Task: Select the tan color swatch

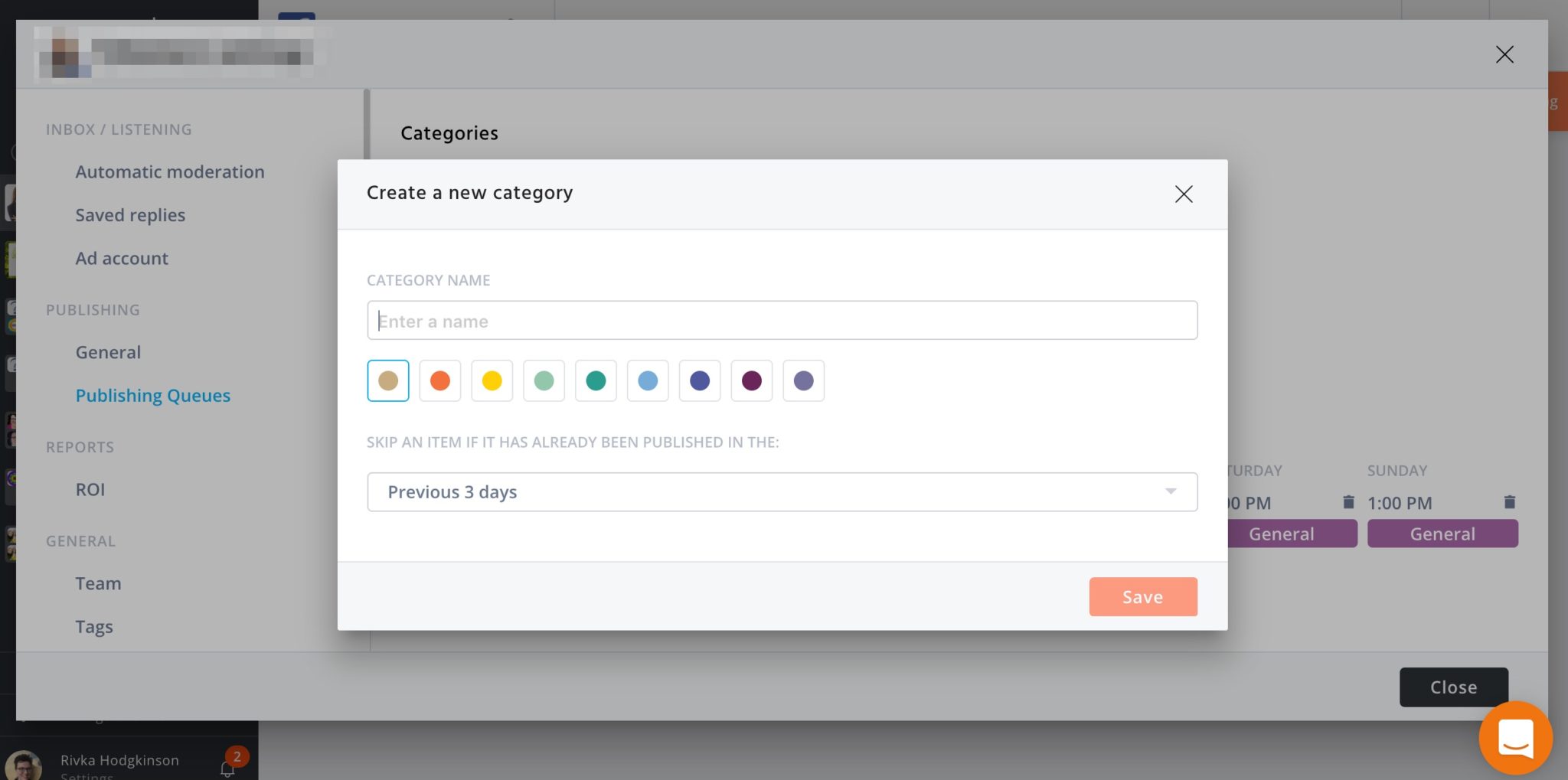Action: [388, 380]
